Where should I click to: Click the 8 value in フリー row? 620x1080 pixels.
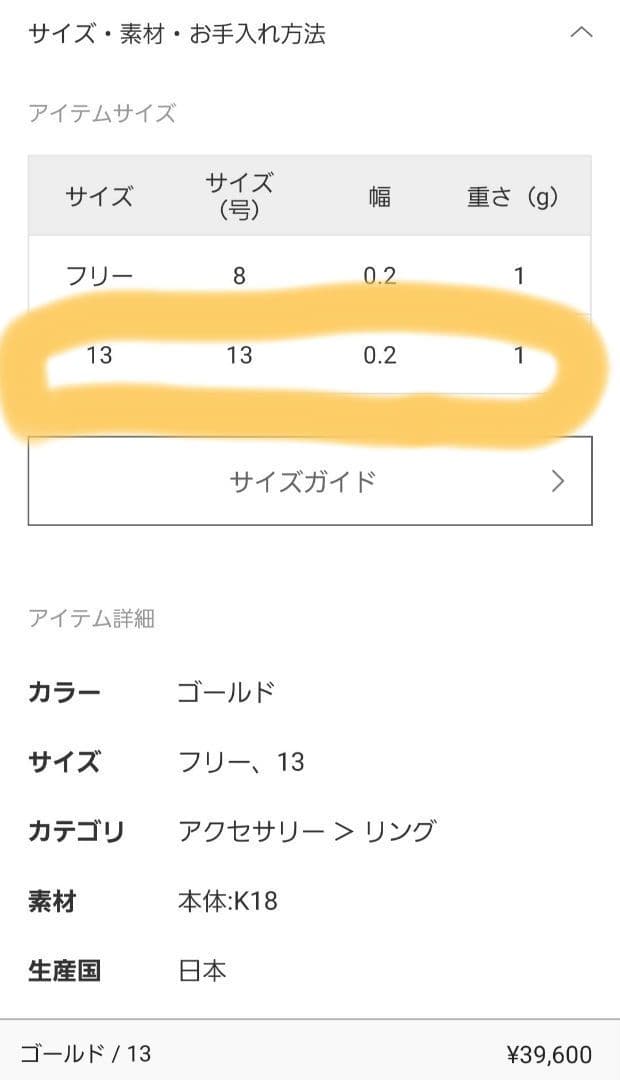pyautogui.click(x=239, y=276)
